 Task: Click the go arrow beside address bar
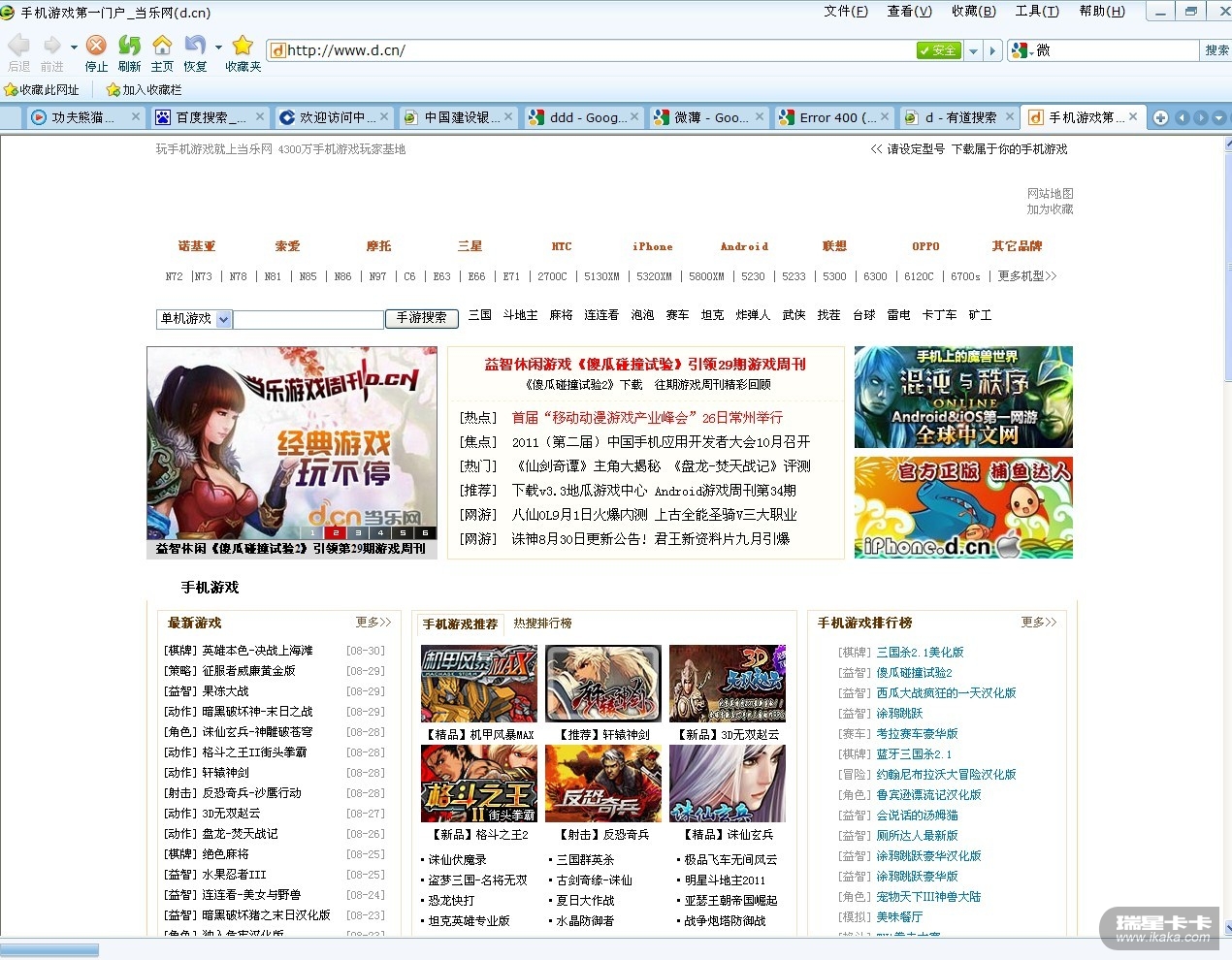[x=991, y=50]
